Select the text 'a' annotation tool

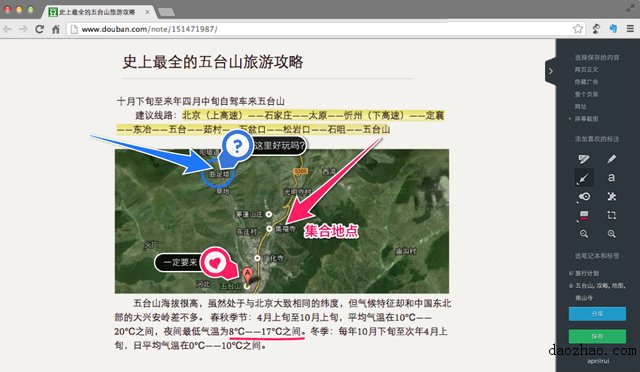[x=611, y=178]
